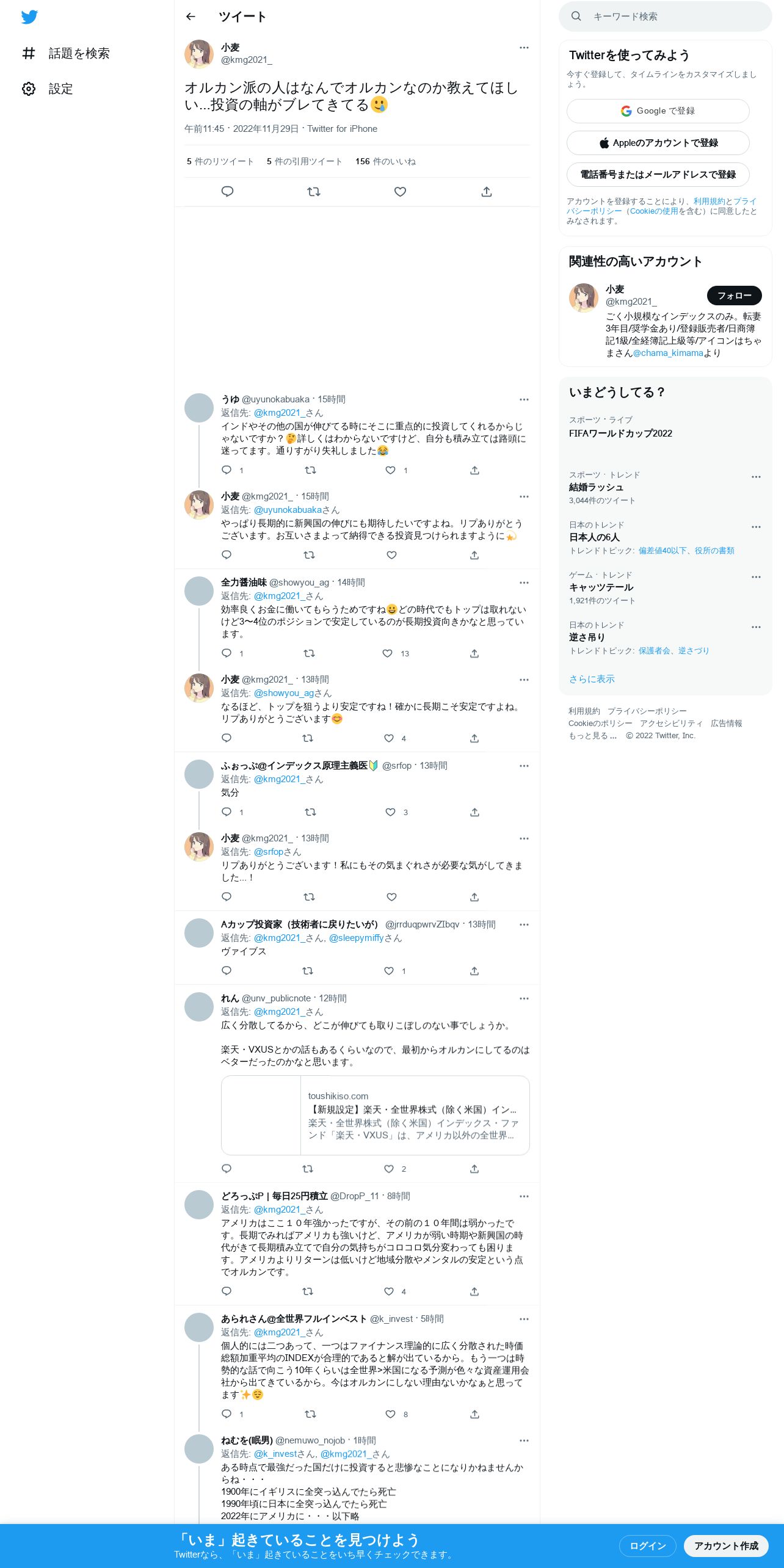784x1568 pixels.
Task: View 156 件のいいね list
Action: click(x=385, y=161)
